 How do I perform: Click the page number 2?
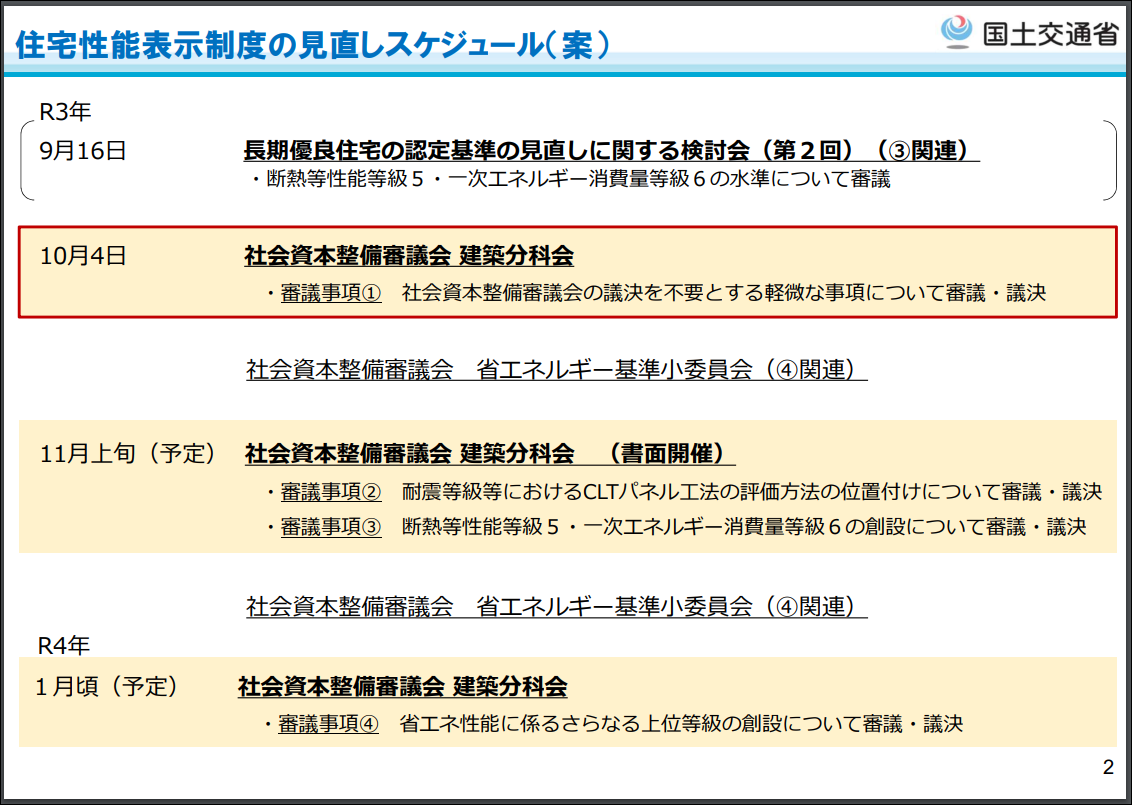point(1108,767)
